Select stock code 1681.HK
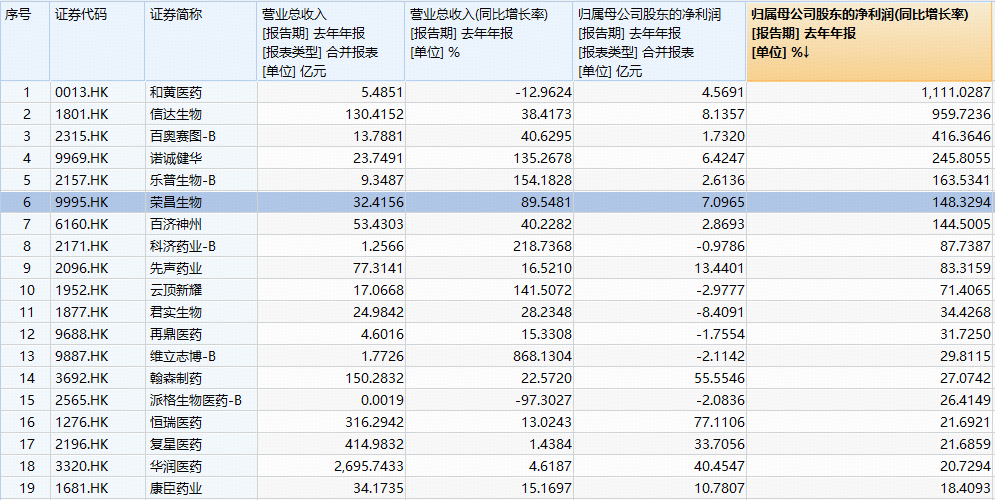Screen dimensions: 995x500 point(80,488)
